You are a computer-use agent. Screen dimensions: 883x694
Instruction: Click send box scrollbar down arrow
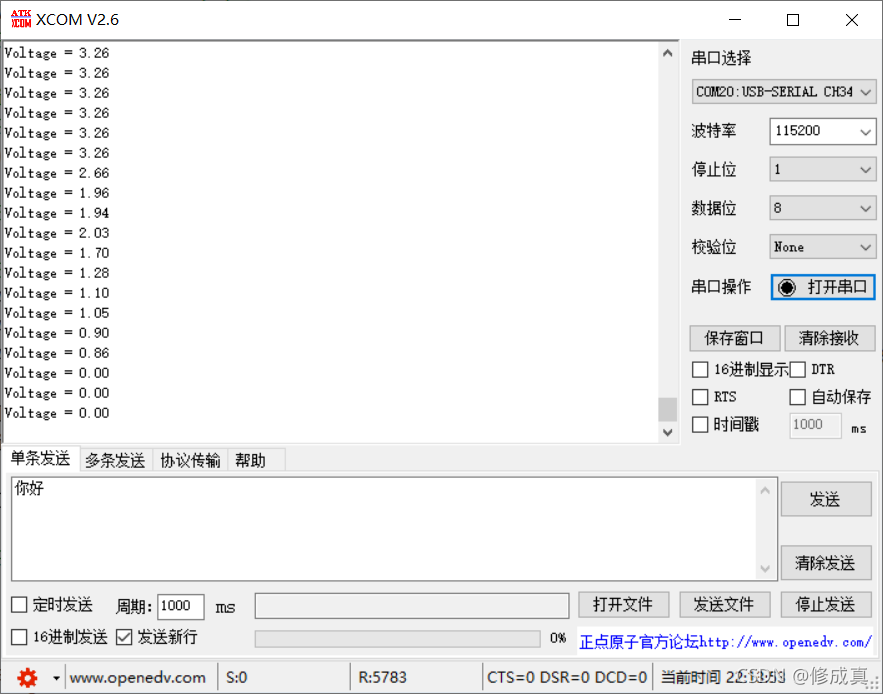765,568
